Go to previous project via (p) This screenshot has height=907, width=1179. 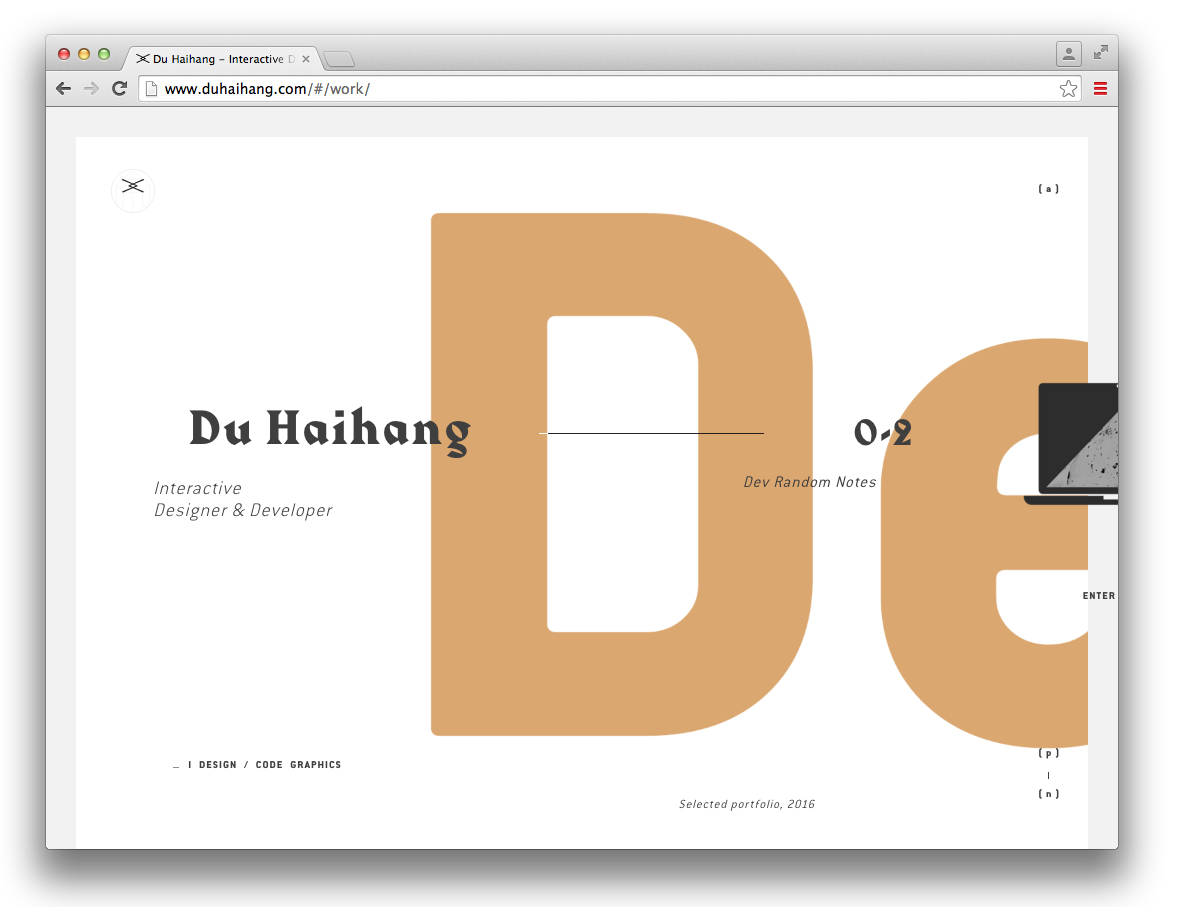click(x=1048, y=753)
